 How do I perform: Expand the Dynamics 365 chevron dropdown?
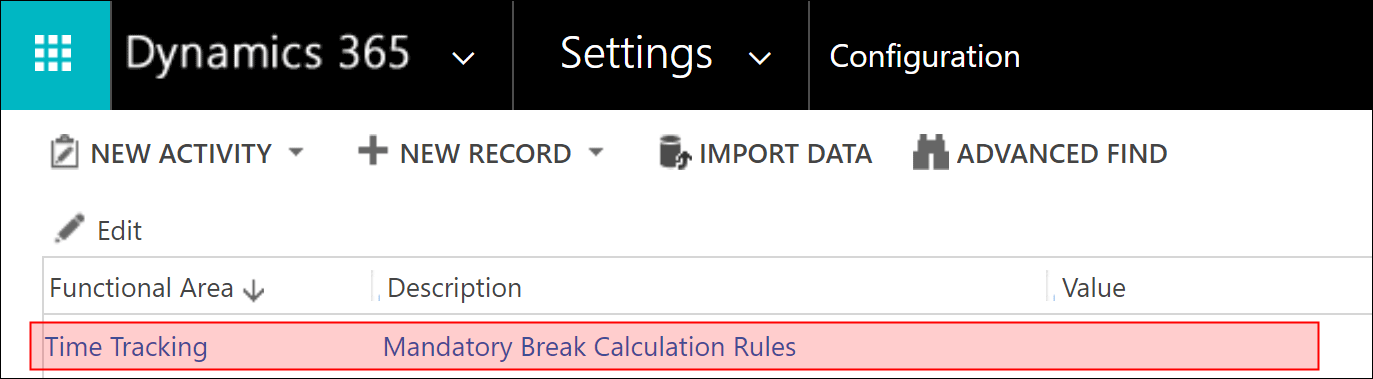tap(463, 58)
